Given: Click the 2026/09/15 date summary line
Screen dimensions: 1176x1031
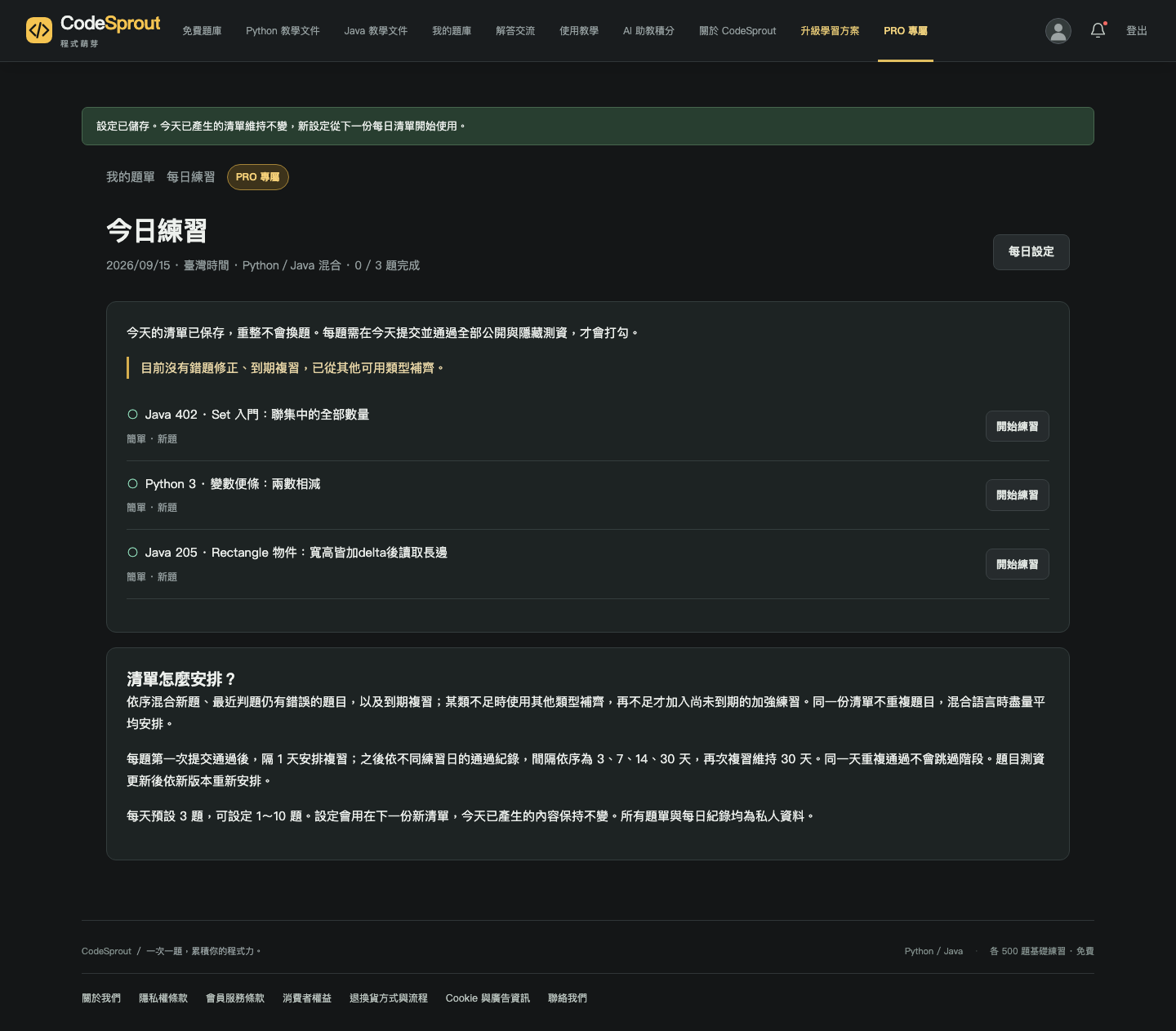Looking at the screenshot, I should coord(263,265).
